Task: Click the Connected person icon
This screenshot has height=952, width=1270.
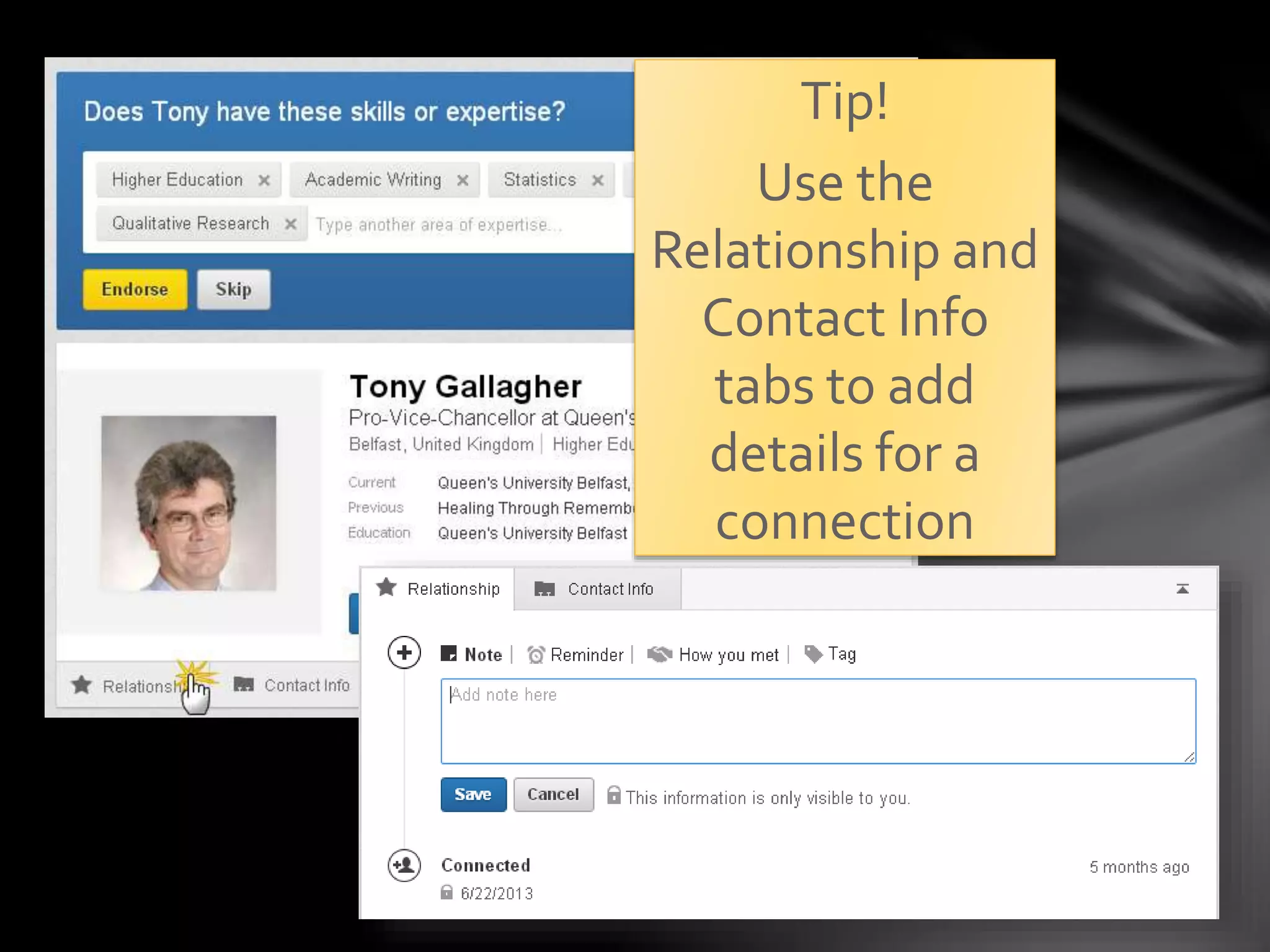Action: (x=404, y=865)
